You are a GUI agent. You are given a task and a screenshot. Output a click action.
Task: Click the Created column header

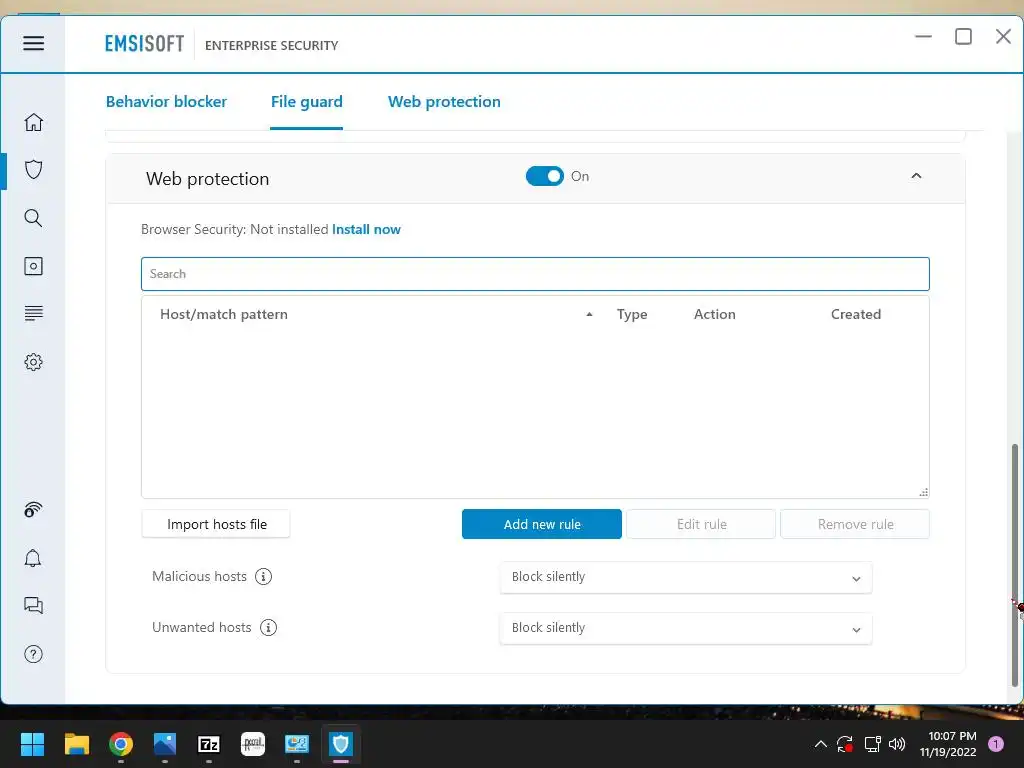(856, 314)
